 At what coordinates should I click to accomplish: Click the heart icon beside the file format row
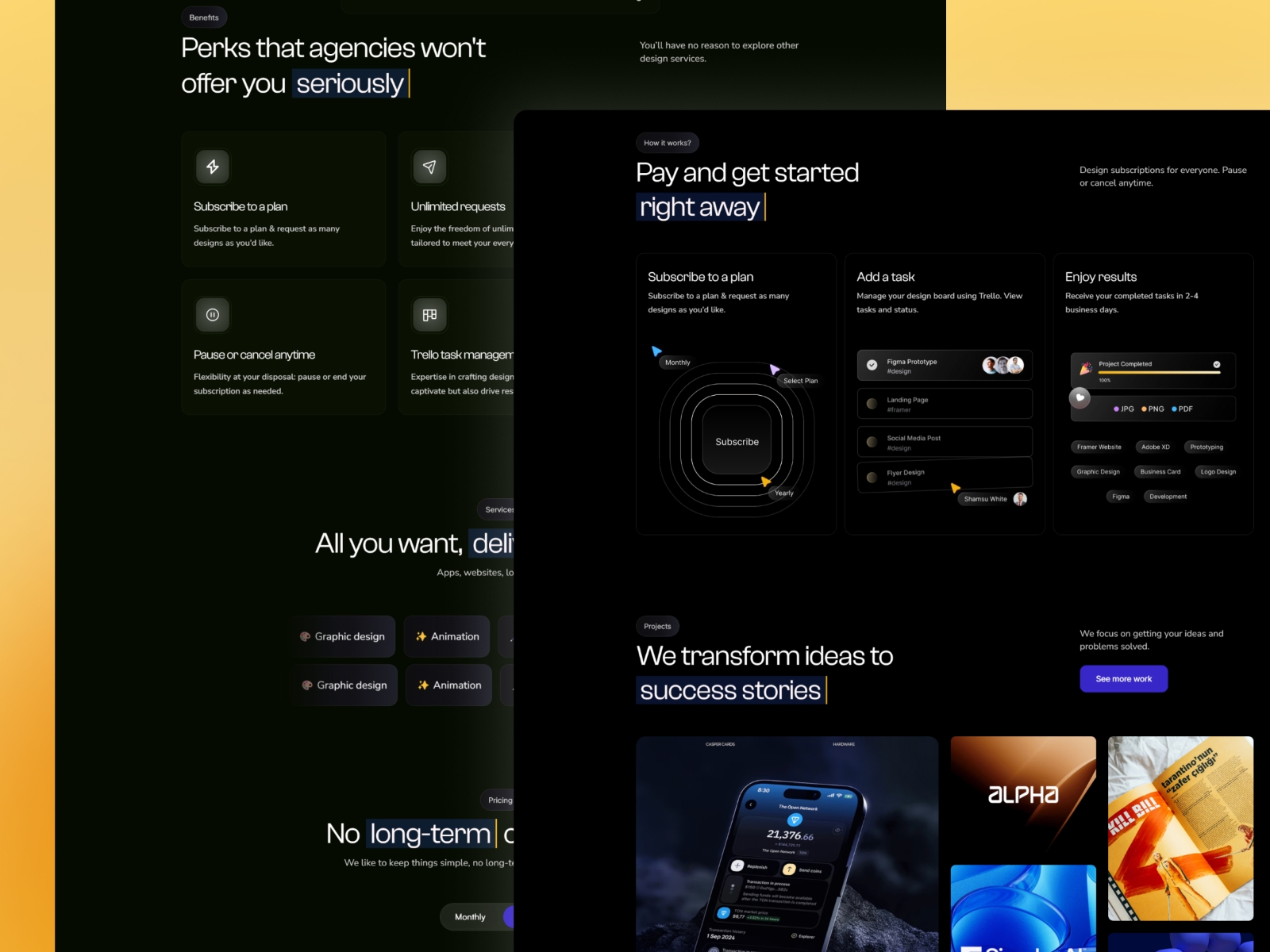click(1079, 397)
